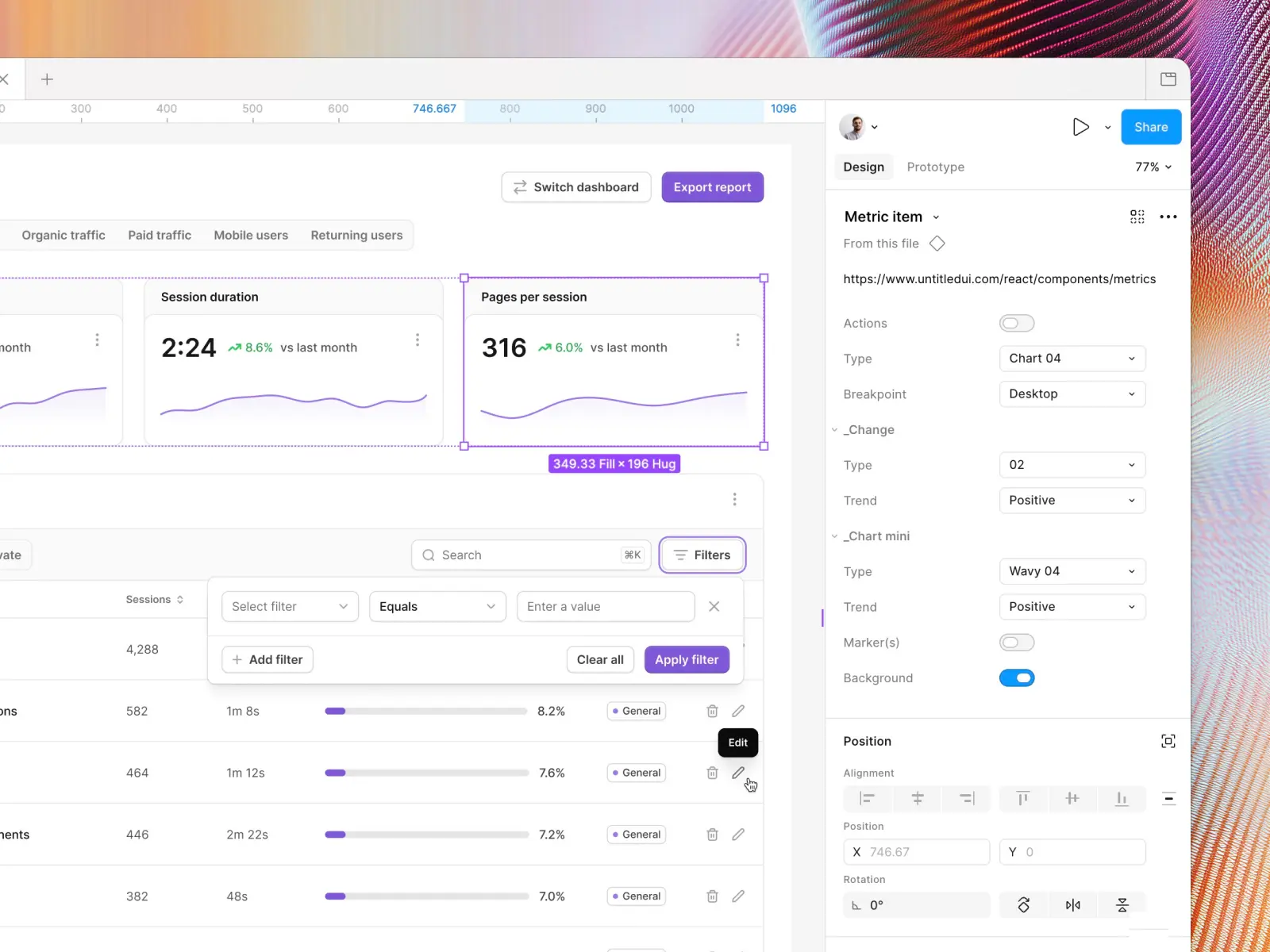This screenshot has height=952, width=1270.
Task: Align vertical centers
Action: (x=1072, y=799)
